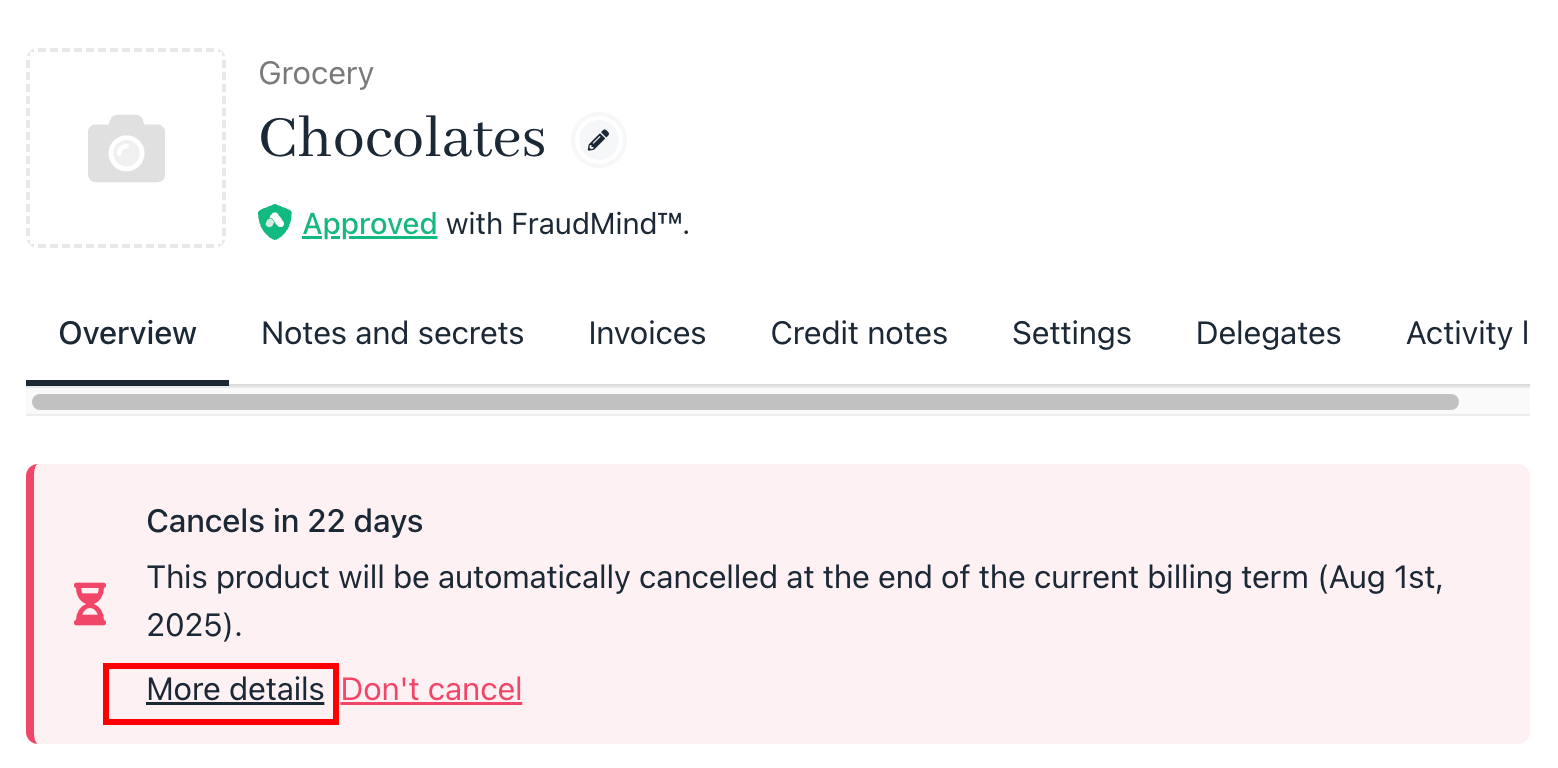Go to the Invoices tab
The width and height of the screenshot is (1558, 768).
click(x=647, y=333)
